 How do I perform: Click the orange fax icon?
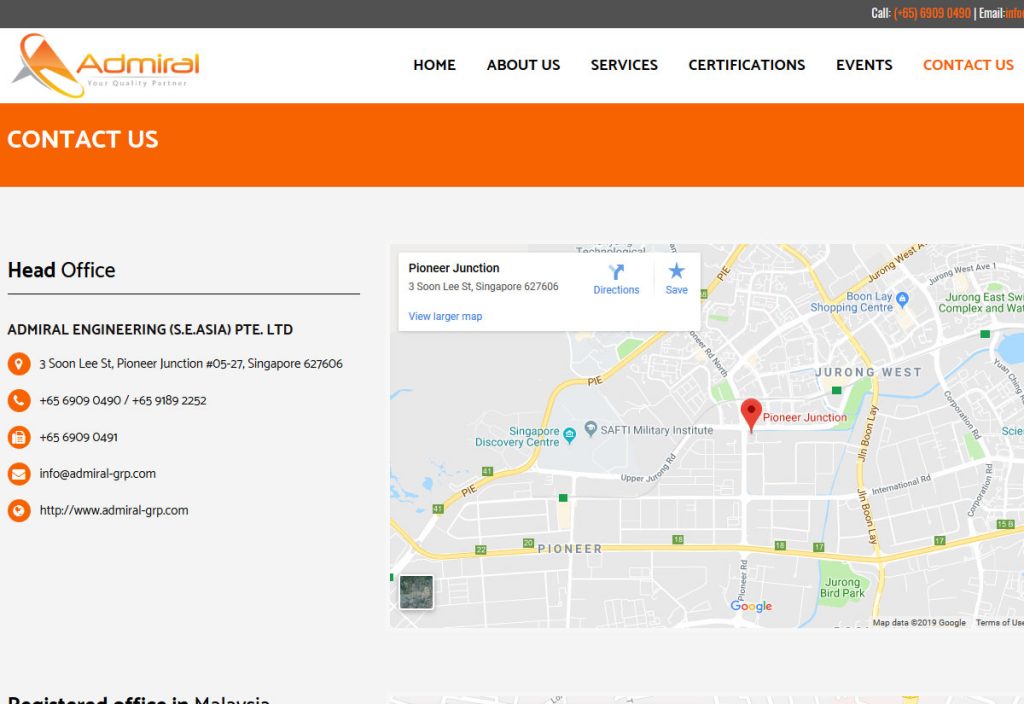(18, 437)
